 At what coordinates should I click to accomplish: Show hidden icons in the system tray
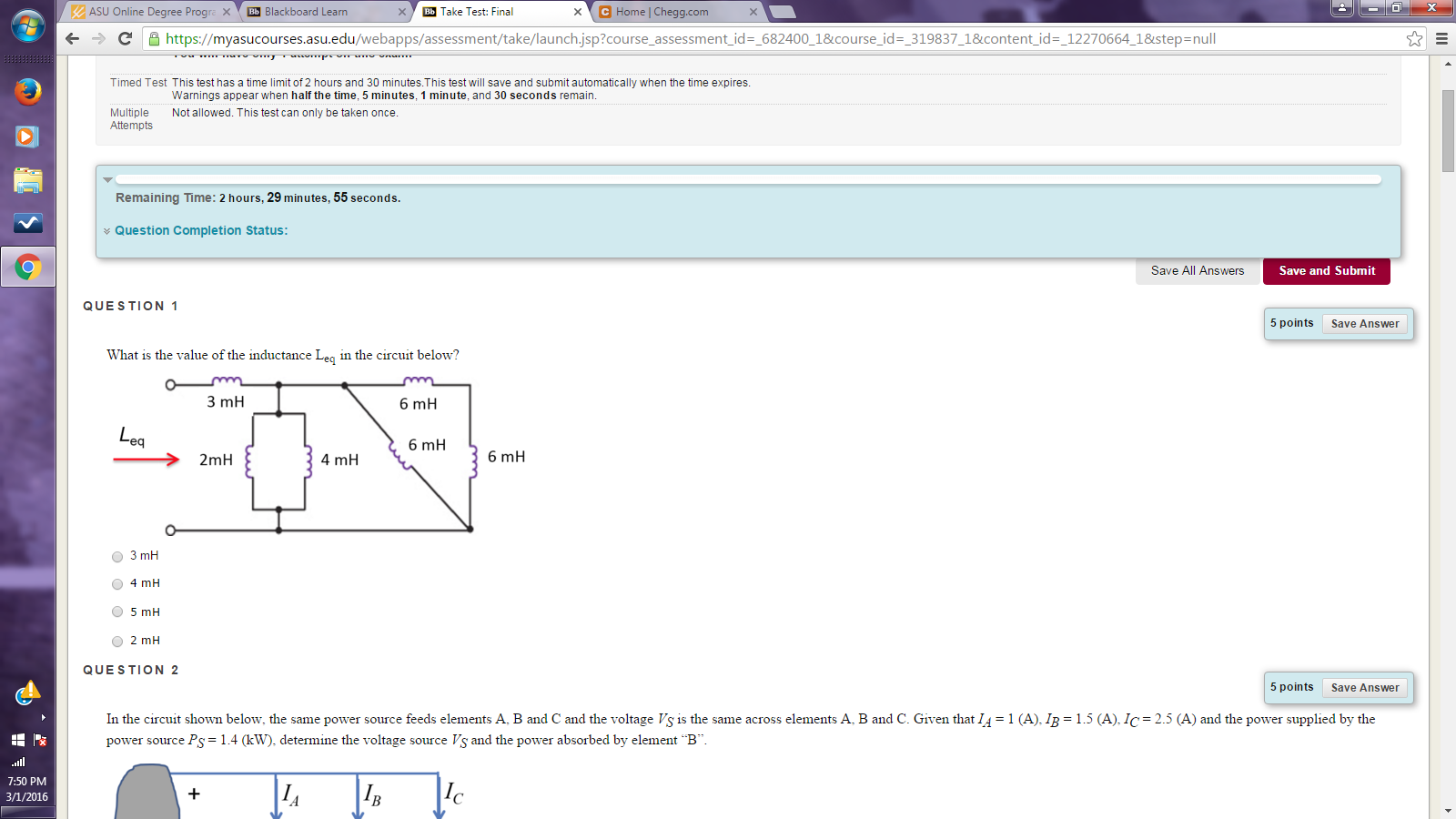tap(41, 718)
